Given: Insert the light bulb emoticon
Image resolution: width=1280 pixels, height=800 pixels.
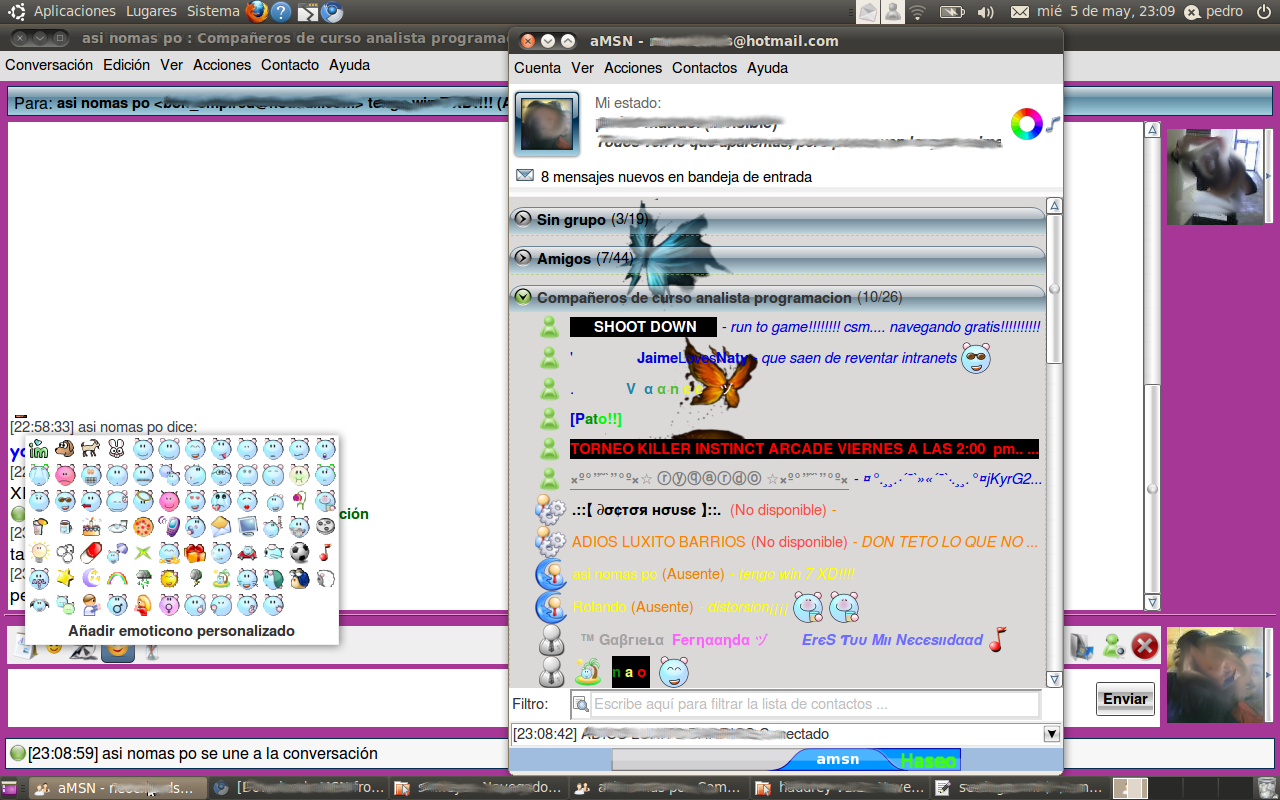Looking at the screenshot, I should click(39, 553).
